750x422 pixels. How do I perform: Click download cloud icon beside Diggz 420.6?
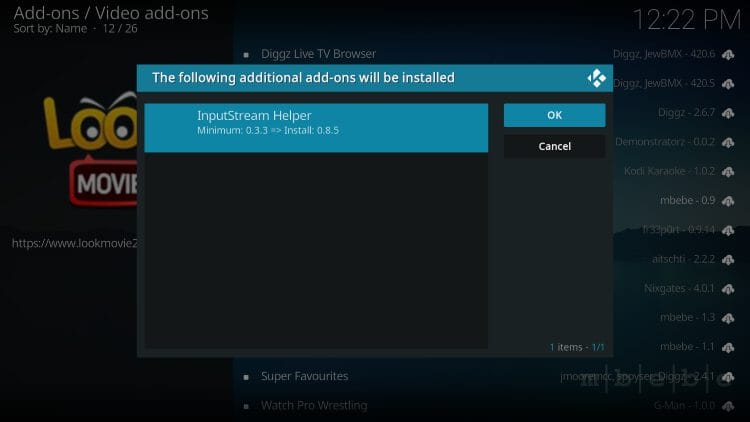[x=727, y=54]
